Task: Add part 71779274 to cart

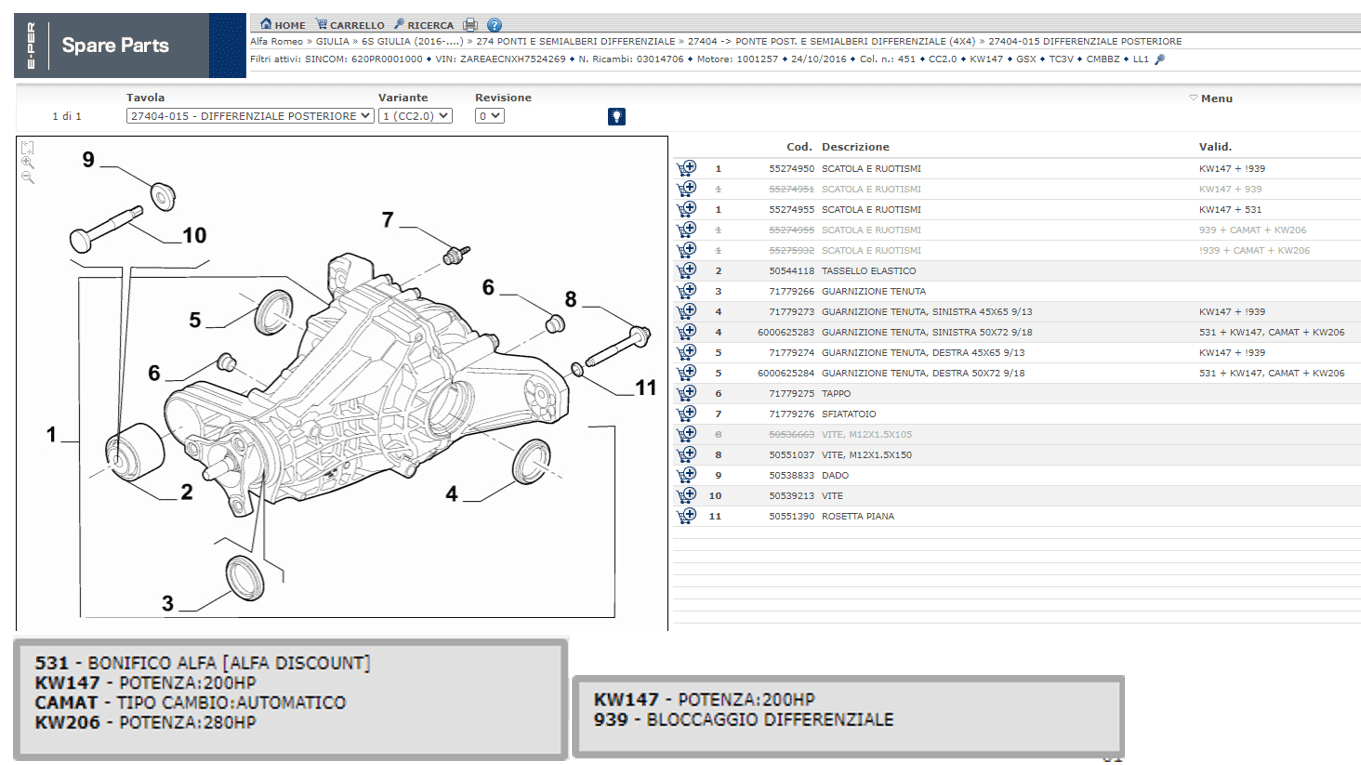Action: pyautogui.click(x=686, y=353)
